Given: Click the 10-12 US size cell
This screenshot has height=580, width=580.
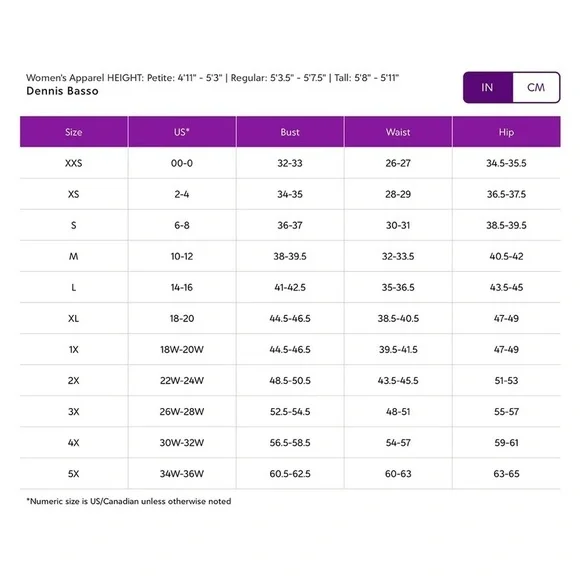Looking at the screenshot, I should click(182, 256).
